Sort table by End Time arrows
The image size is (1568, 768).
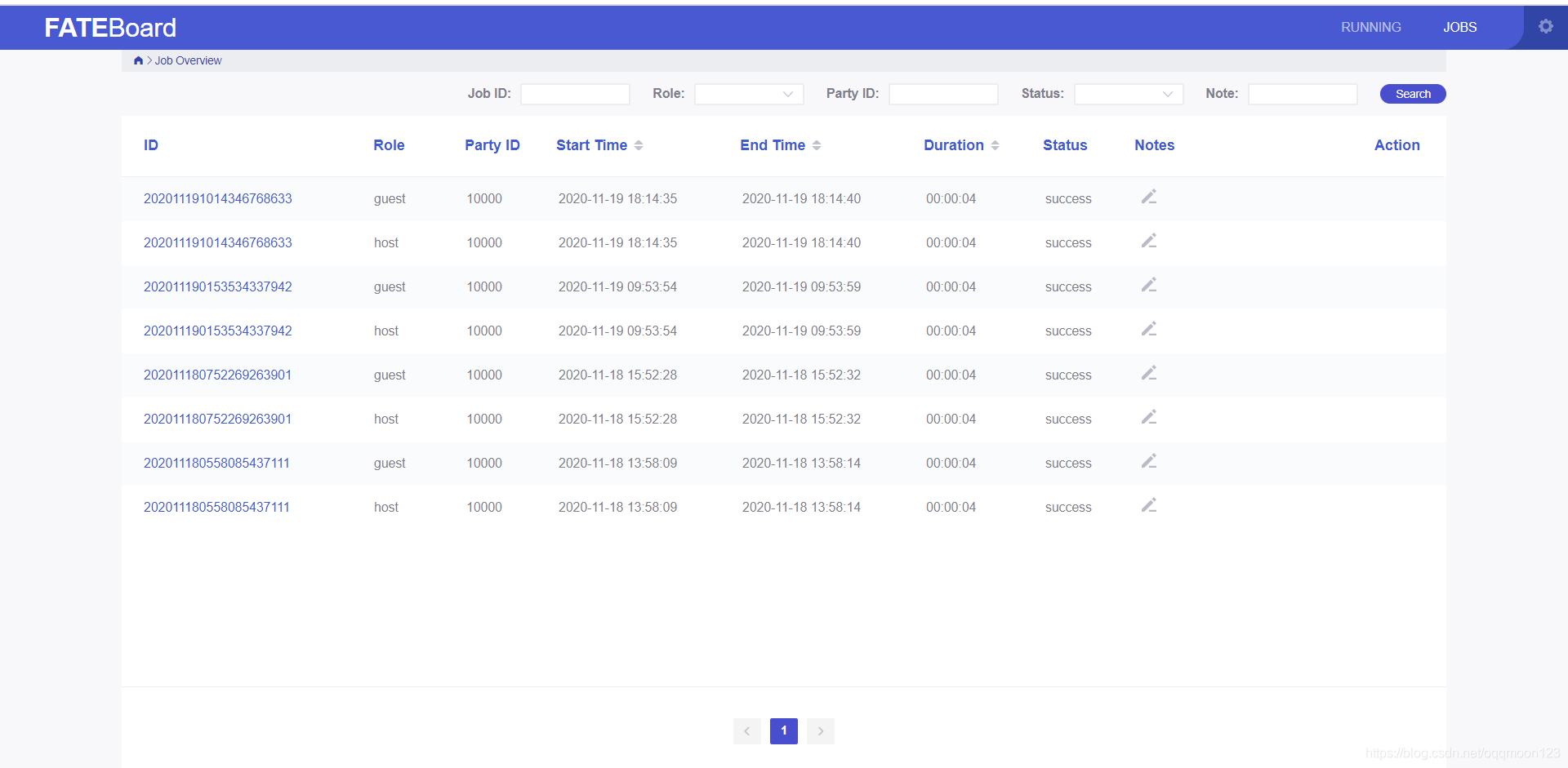[x=817, y=145]
